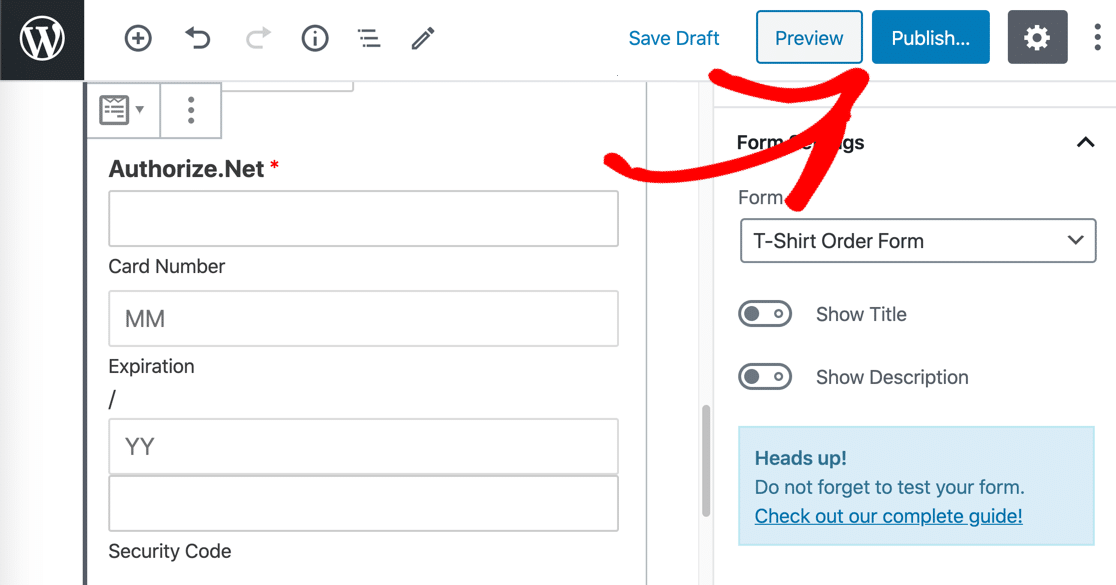
Task: Undo the last change
Action: pyautogui.click(x=198, y=39)
